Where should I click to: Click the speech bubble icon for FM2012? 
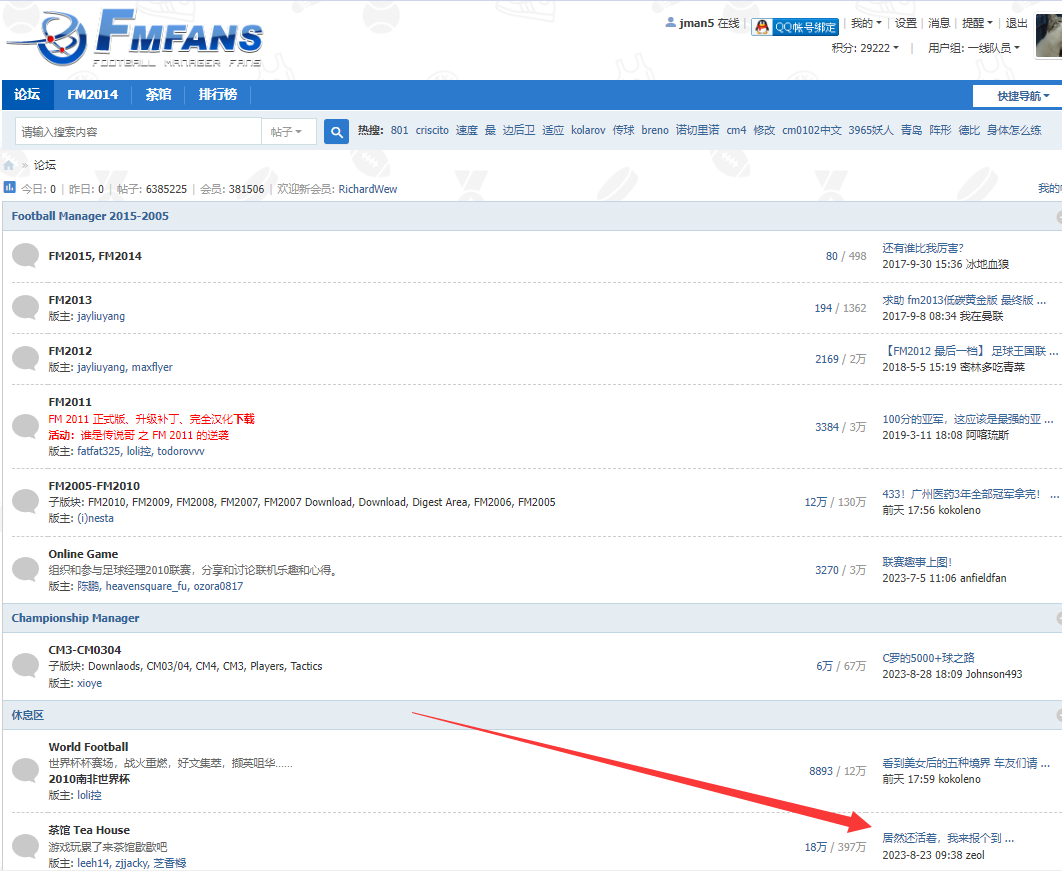26,359
